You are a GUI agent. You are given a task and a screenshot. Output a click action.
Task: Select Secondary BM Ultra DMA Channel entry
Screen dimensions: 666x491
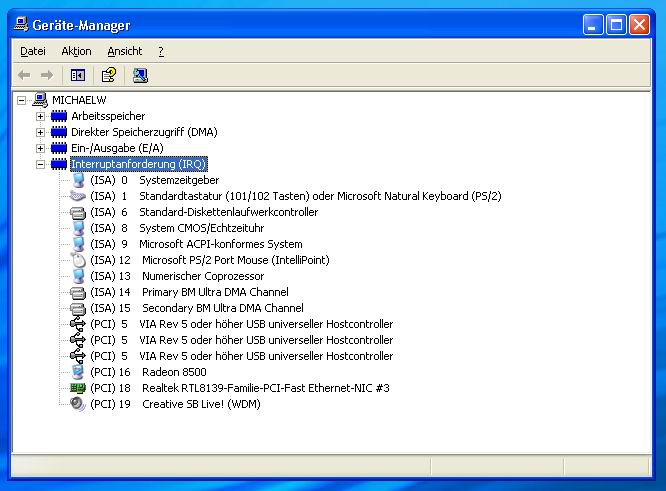pyautogui.click(x=197, y=308)
